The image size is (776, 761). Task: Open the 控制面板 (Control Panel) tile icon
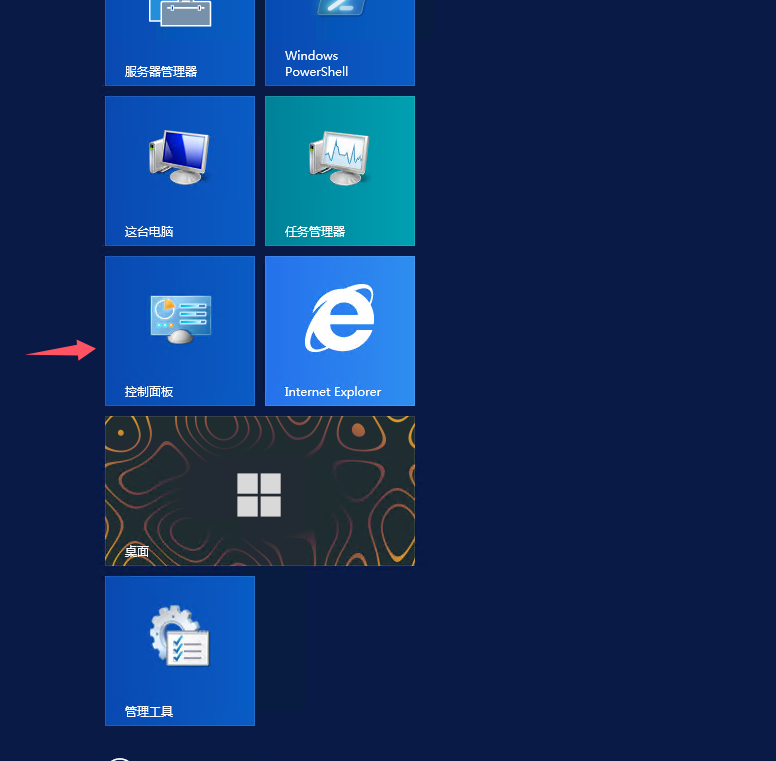pos(180,319)
